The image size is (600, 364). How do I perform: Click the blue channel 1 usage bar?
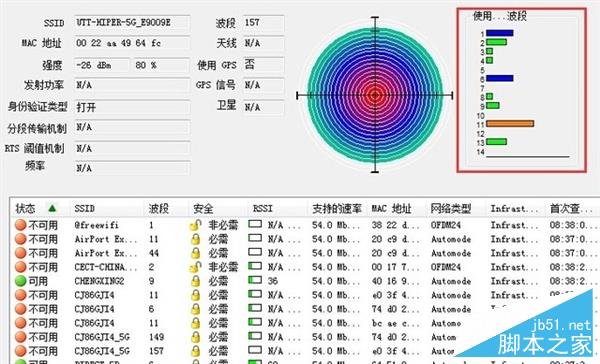pos(499,33)
